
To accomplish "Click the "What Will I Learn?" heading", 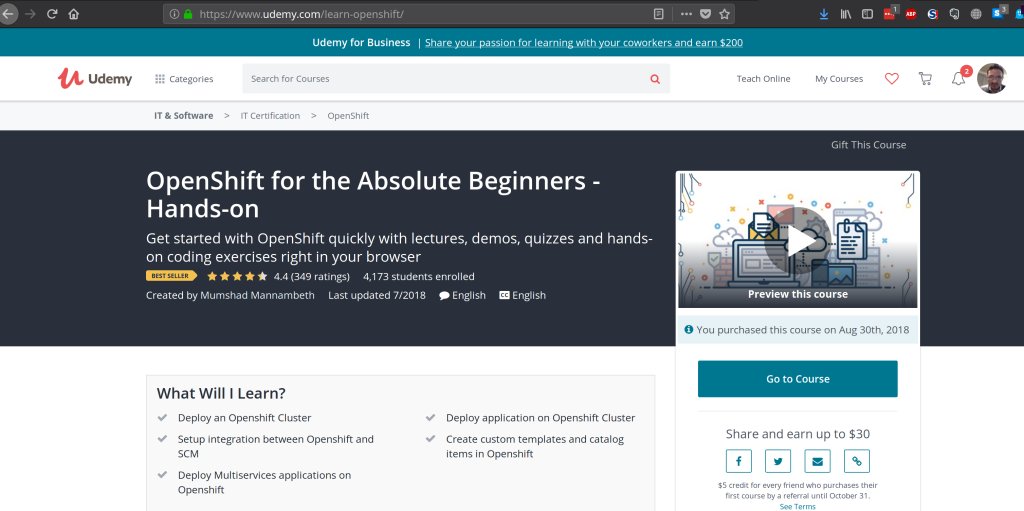I will (x=221, y=393).
